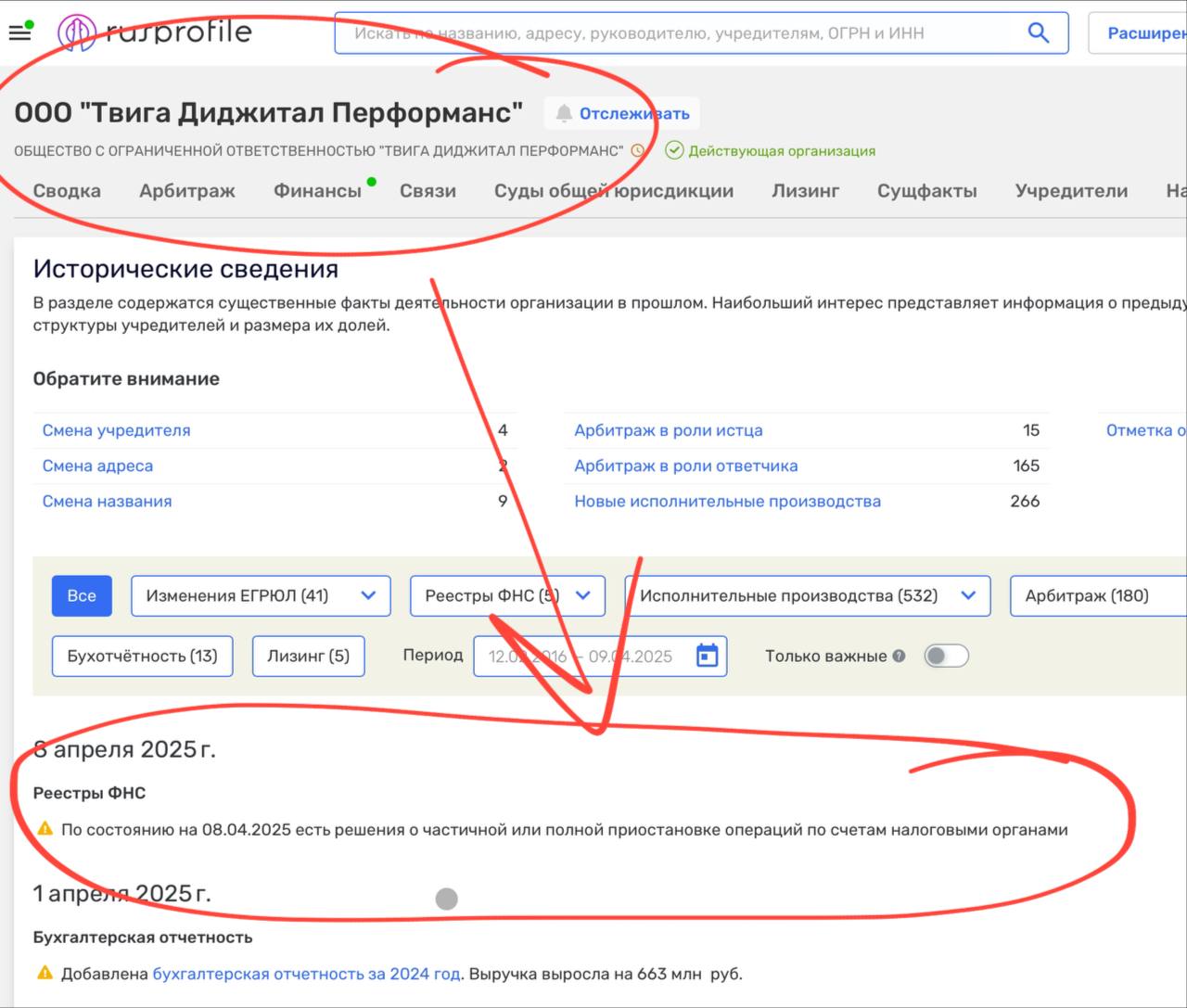The width and height of the screenshot is (1187, 1008).
Task: Open the Финансы tab
Action: [x=317, y=191]
